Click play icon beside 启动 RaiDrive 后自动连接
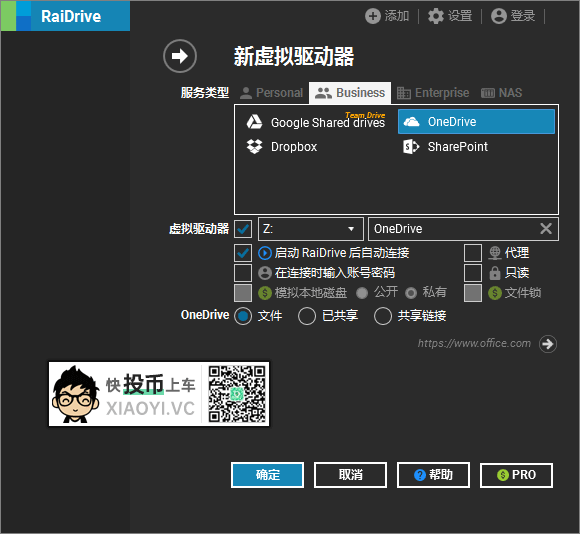Screen dimensions: 580x534 [x=265, y=253]
